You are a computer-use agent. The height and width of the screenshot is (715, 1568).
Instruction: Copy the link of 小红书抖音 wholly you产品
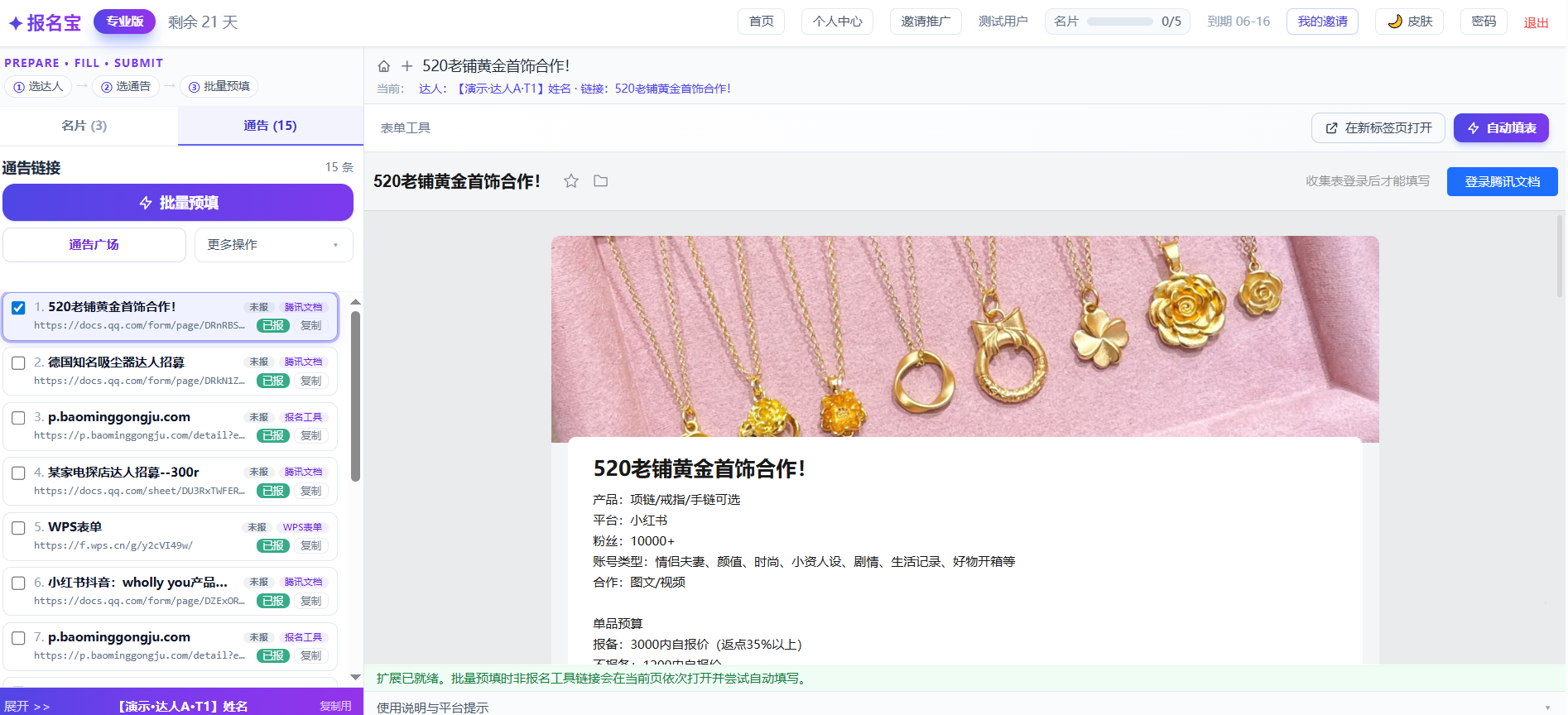(x=311, y=601)
